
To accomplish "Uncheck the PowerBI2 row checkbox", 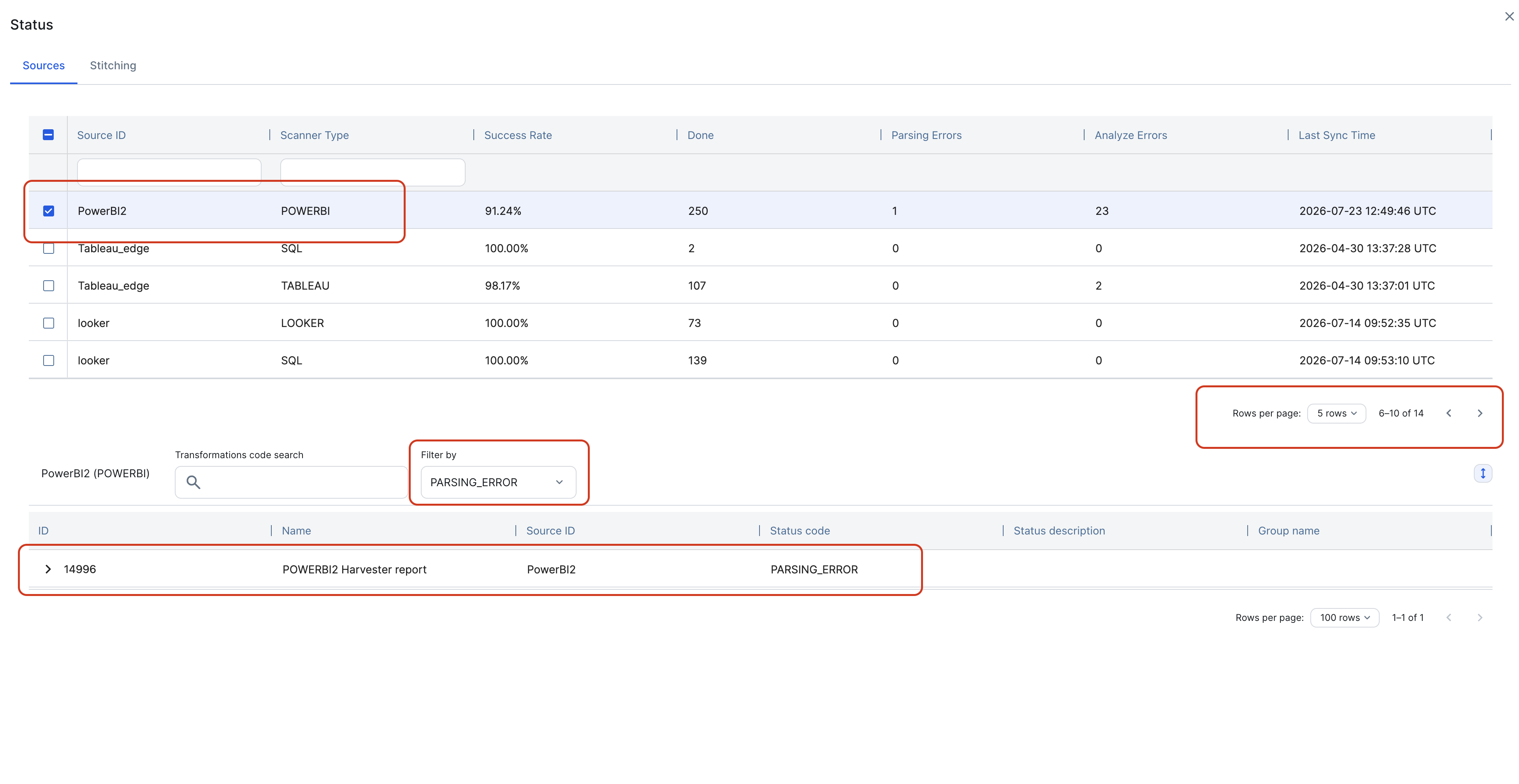I will click(48, 211).
